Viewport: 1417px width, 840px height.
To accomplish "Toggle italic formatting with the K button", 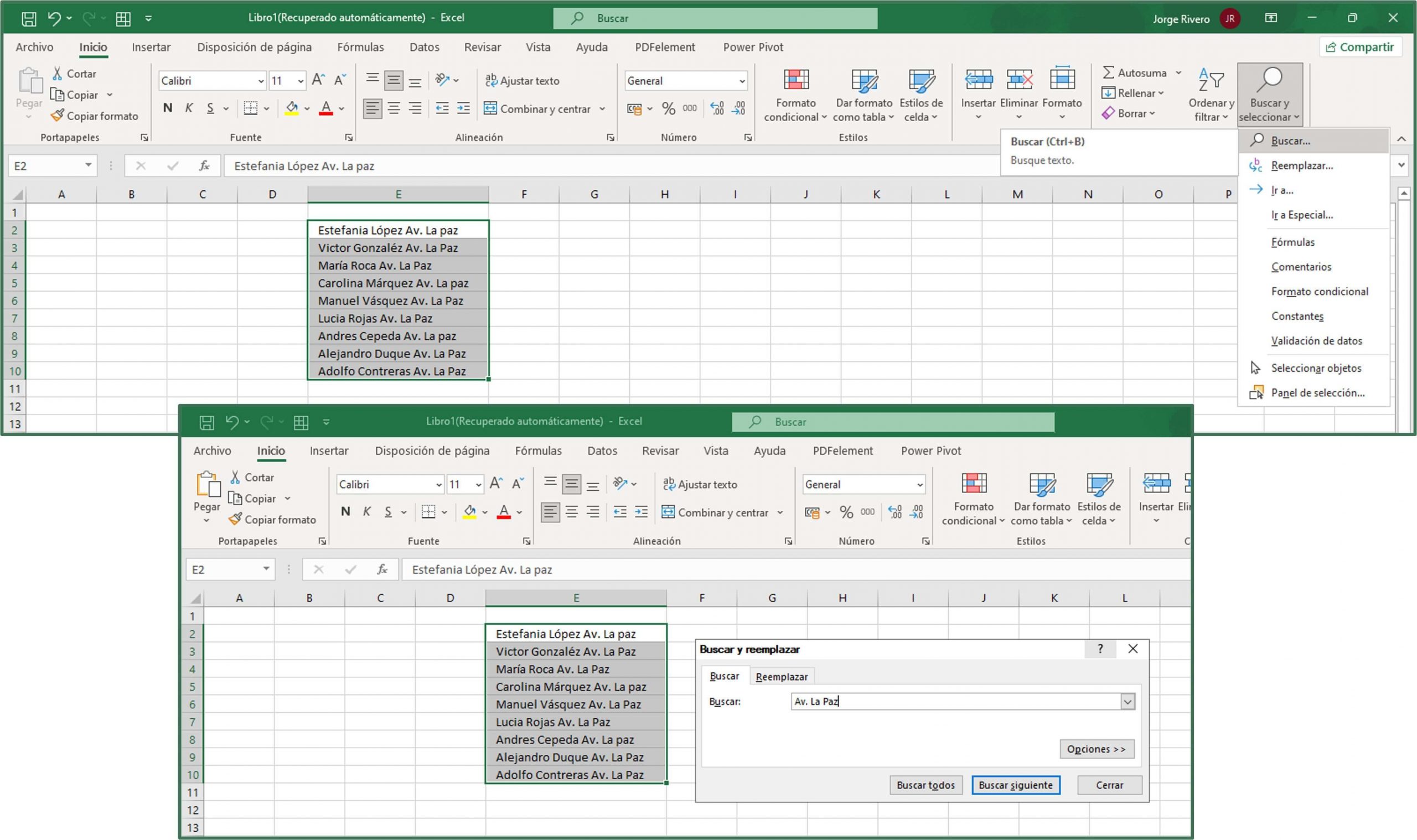I will click(x=189, y=107).
